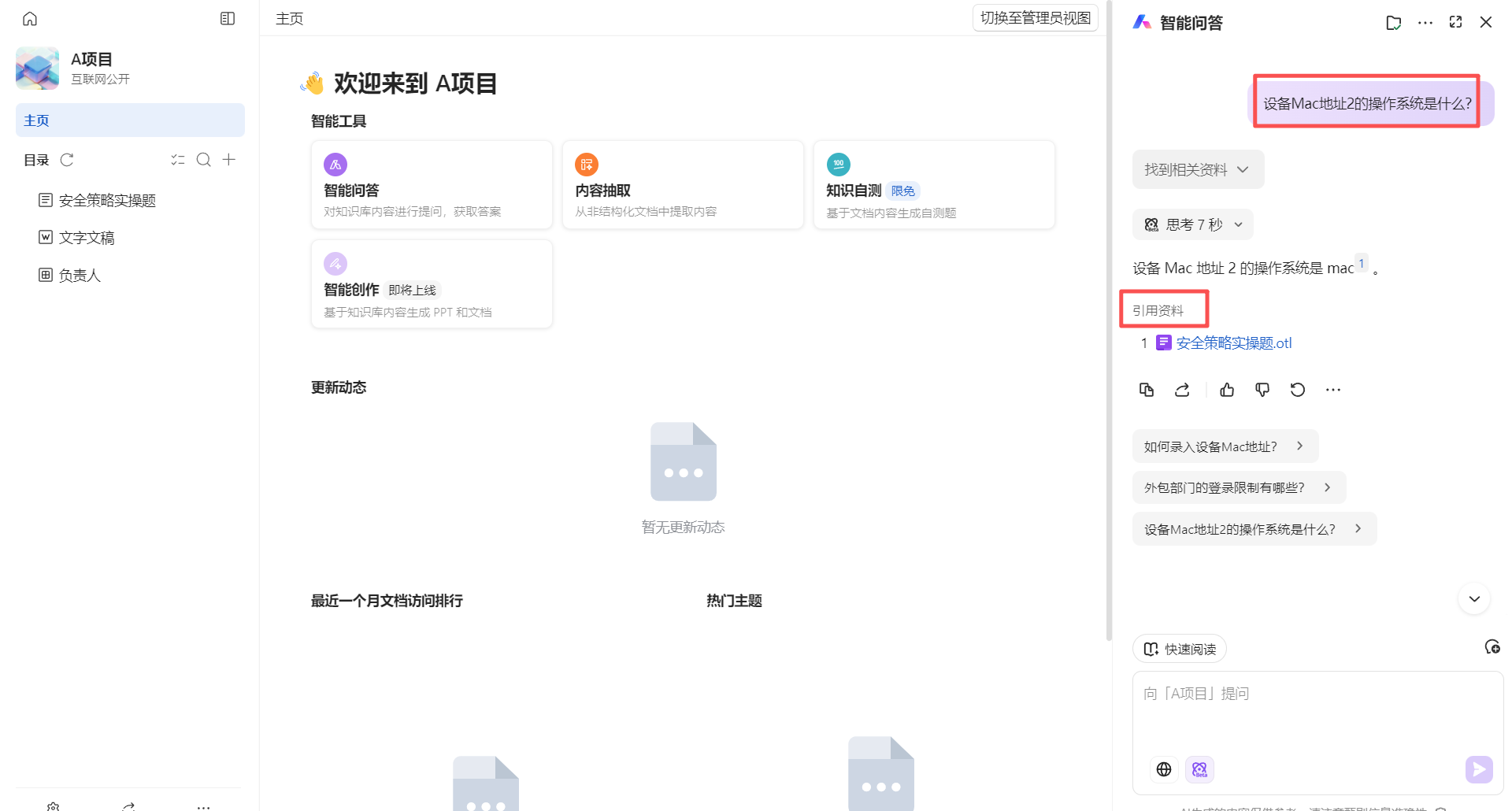
Task: Open knowledge base settings gear icon
Action: click(54, 806)
